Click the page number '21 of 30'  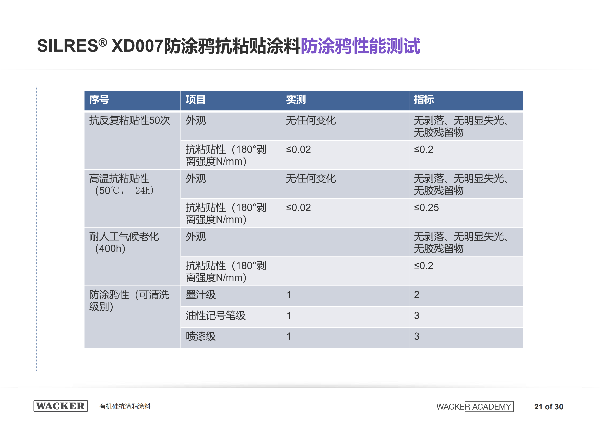pyautogui.click(x=549, y=406)
